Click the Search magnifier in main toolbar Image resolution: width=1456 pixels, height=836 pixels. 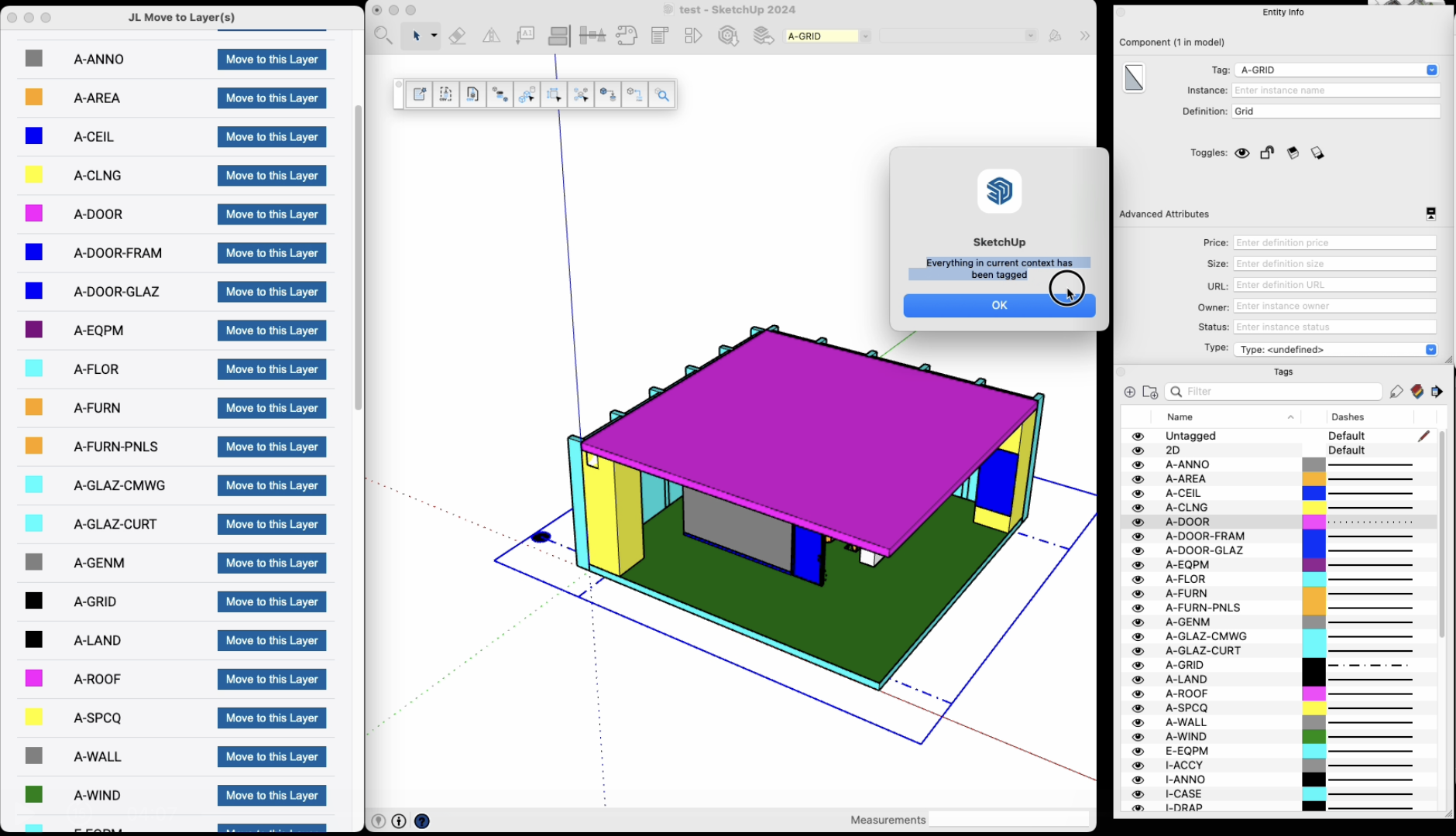pos(383,36)
